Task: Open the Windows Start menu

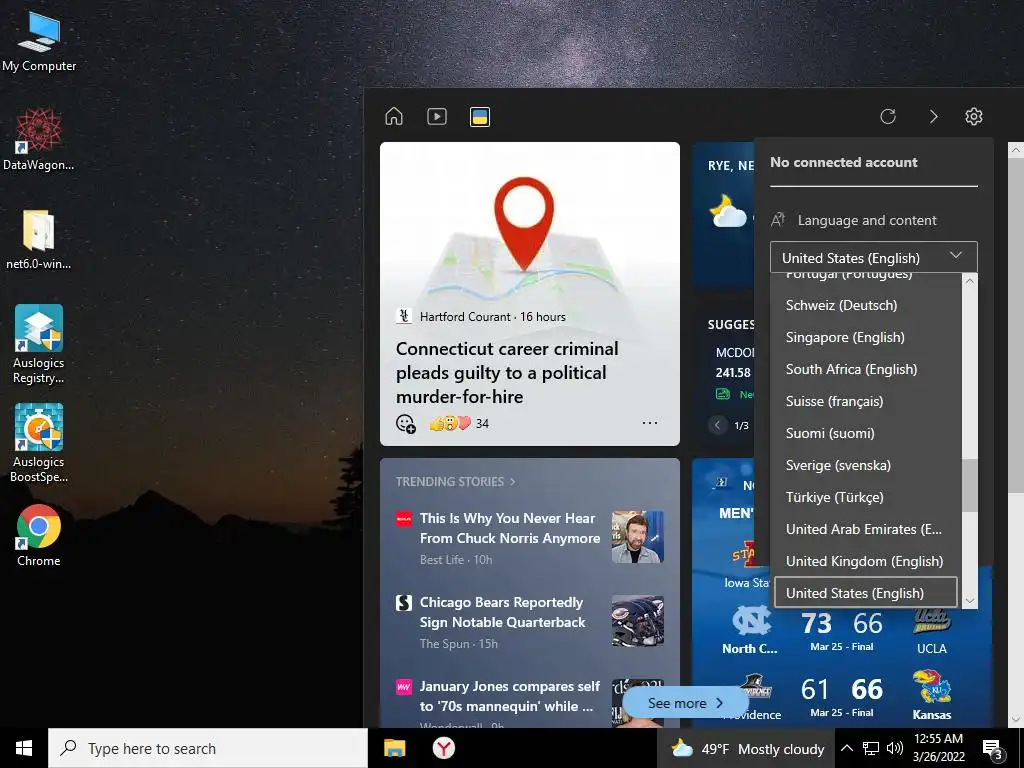Action: [x=24, y=748]
